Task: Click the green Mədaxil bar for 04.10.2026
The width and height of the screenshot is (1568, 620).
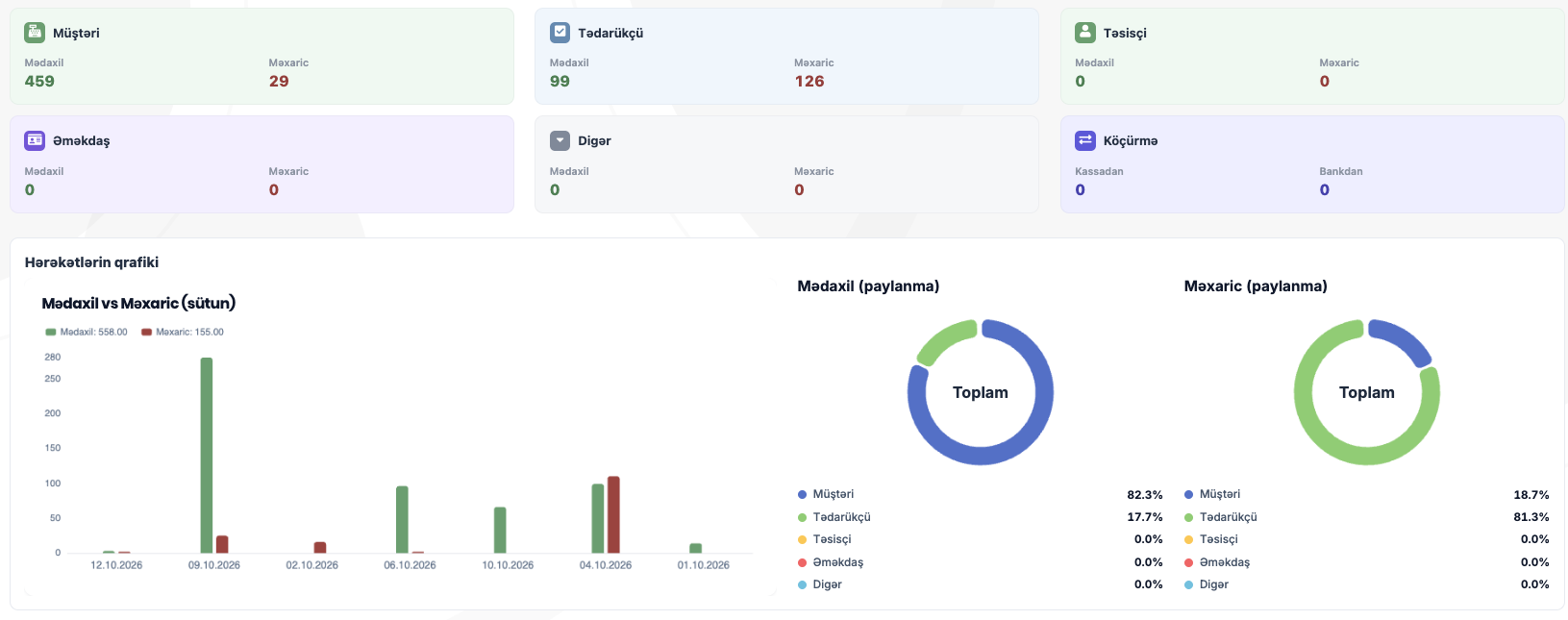Action: [598, 519]
